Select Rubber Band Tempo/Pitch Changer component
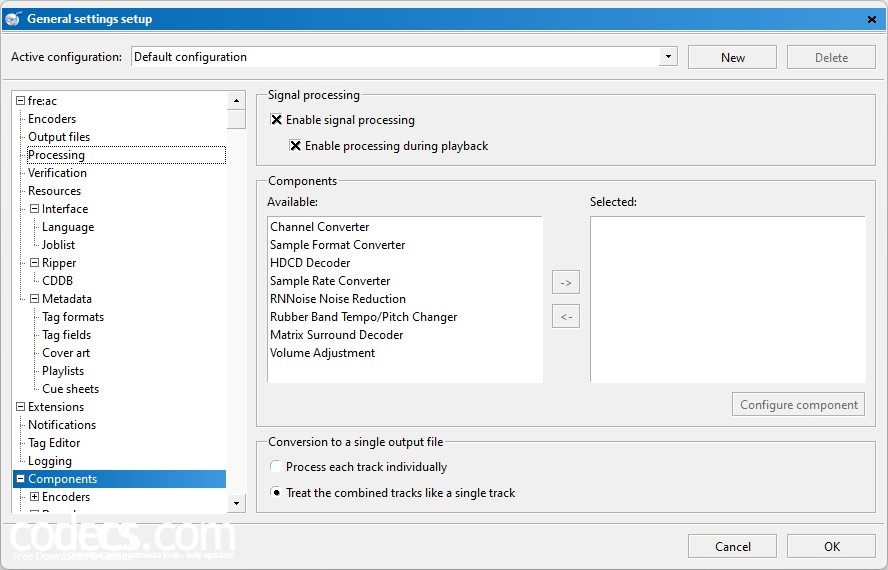The width and height of the screenshot is (888, 570). click(x=364, y=317)
